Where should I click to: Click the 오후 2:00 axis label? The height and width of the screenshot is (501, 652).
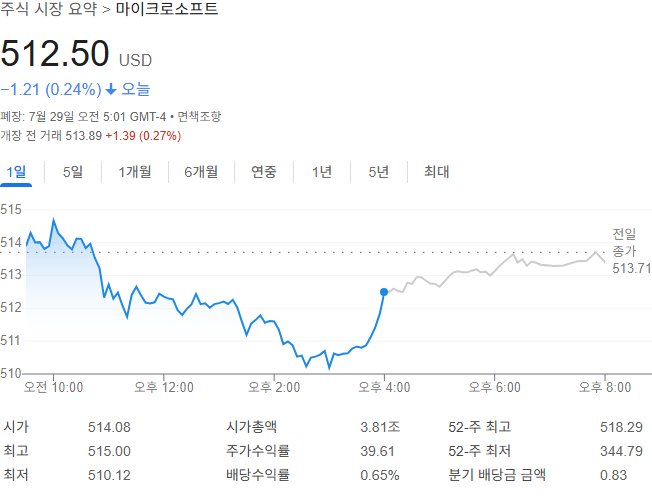click(x=274, y=387)
